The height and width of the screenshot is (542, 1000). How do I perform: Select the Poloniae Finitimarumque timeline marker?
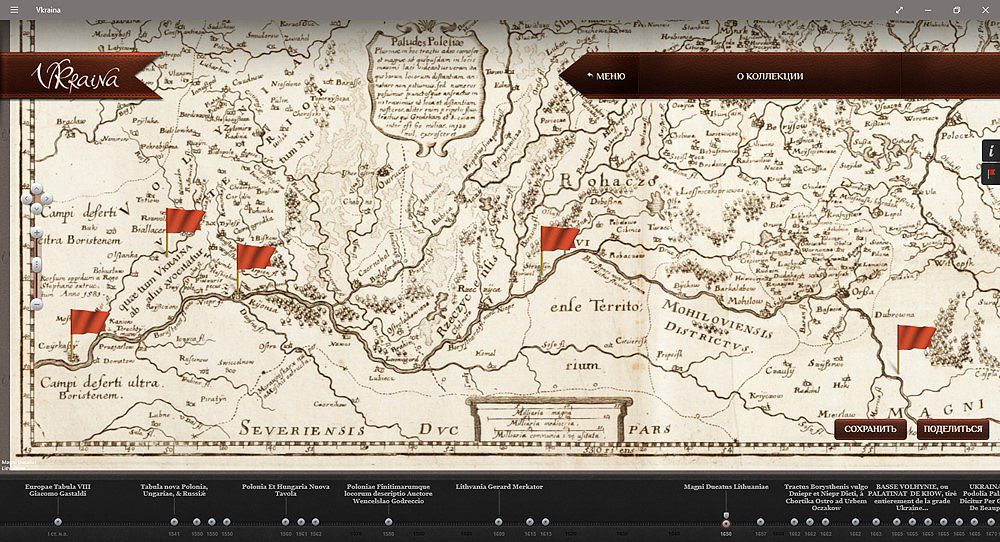388,522
